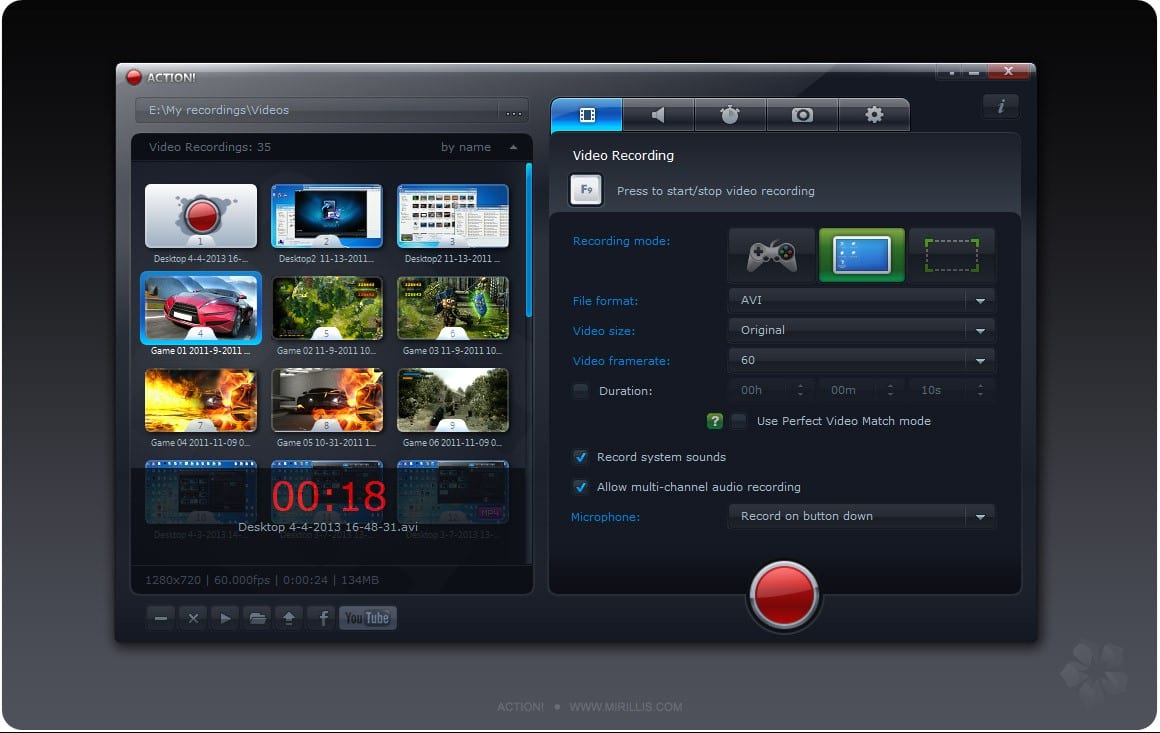
Task: Open the File format AVI dropdown
Action: (861, 300)
